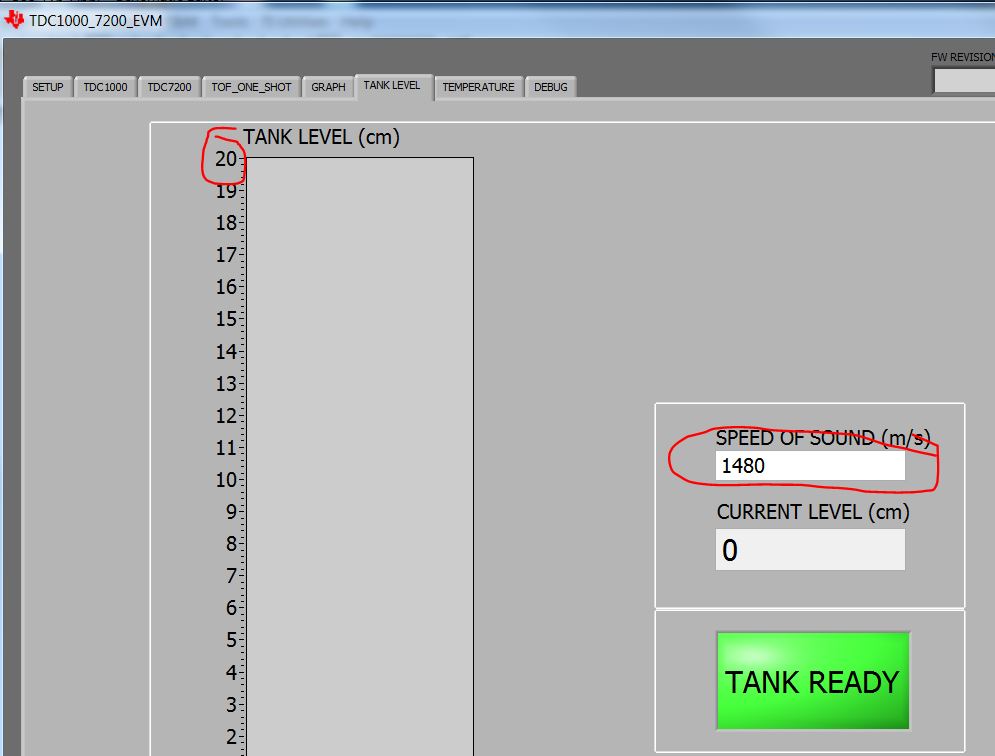Image resolution: width=995 pixels, height=756 pixels.
Task: Click the 18 label on tank scale
Action: pyautogui.click(x=226, y=223)
